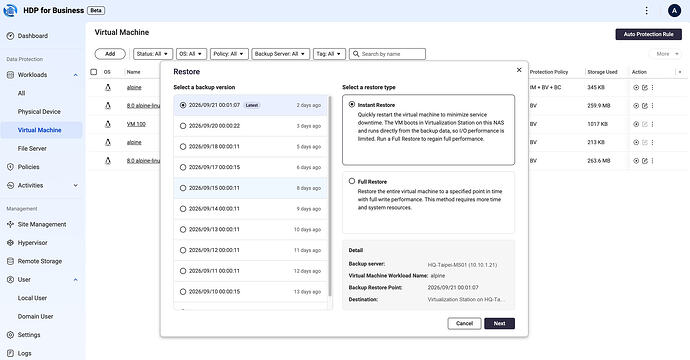Click the restore icon for 1017 KB row
This screenshot has height=360, width=690.
click(636, 124)
